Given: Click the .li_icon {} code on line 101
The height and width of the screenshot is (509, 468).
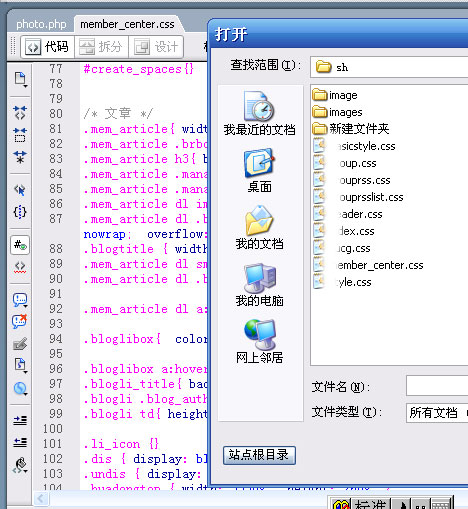Looking at the screenshot, I should click(121, 444).
